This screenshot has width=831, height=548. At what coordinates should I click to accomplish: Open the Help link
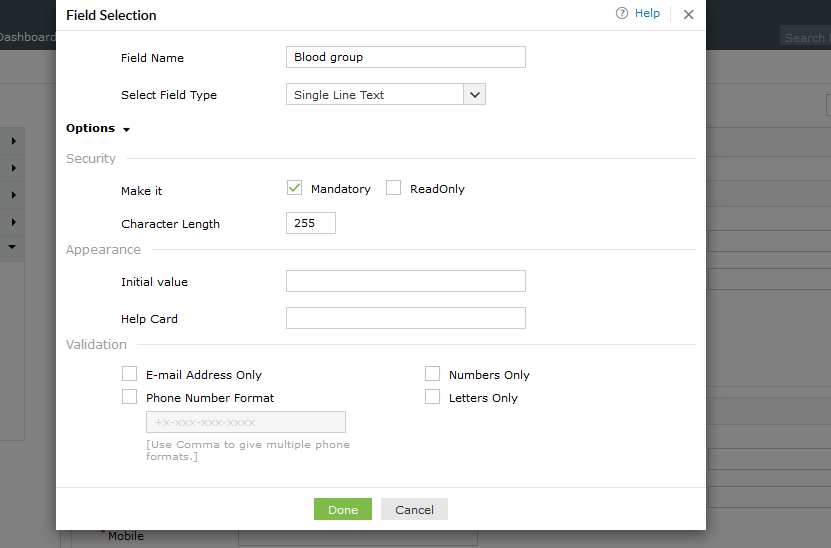pyautogui.click(x=647, y=14)
